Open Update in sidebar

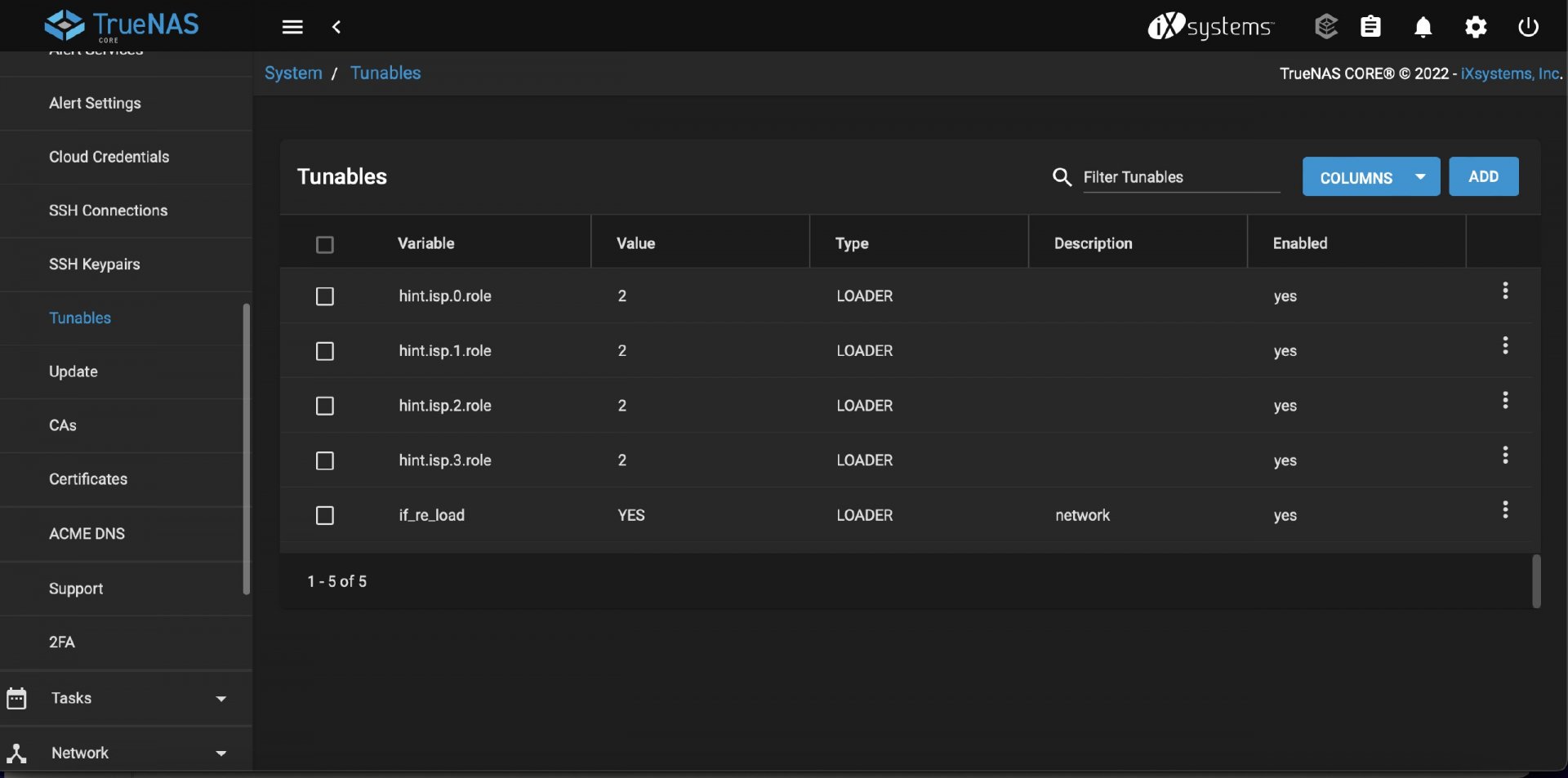(126, 372)
